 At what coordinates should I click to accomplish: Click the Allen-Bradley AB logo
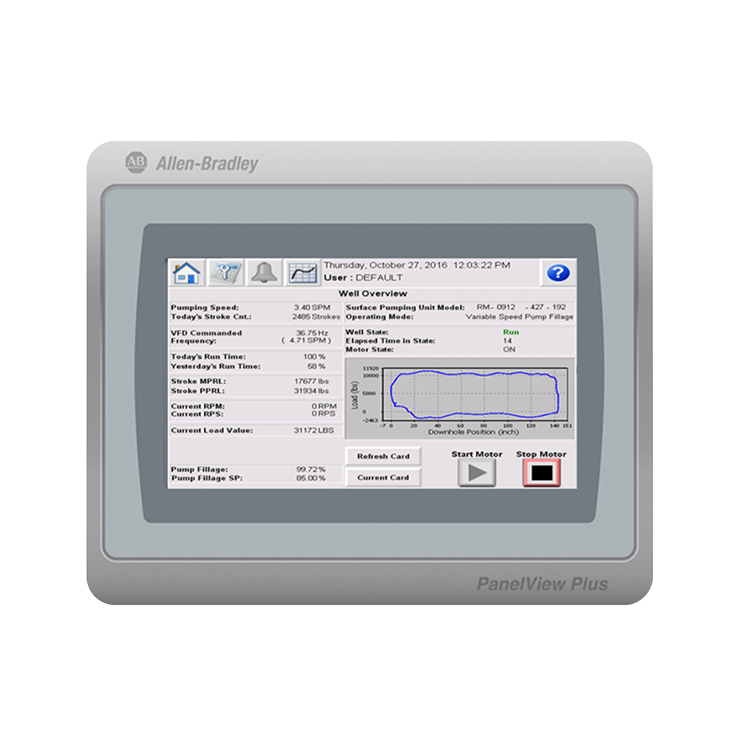click(x=136, y=162)
